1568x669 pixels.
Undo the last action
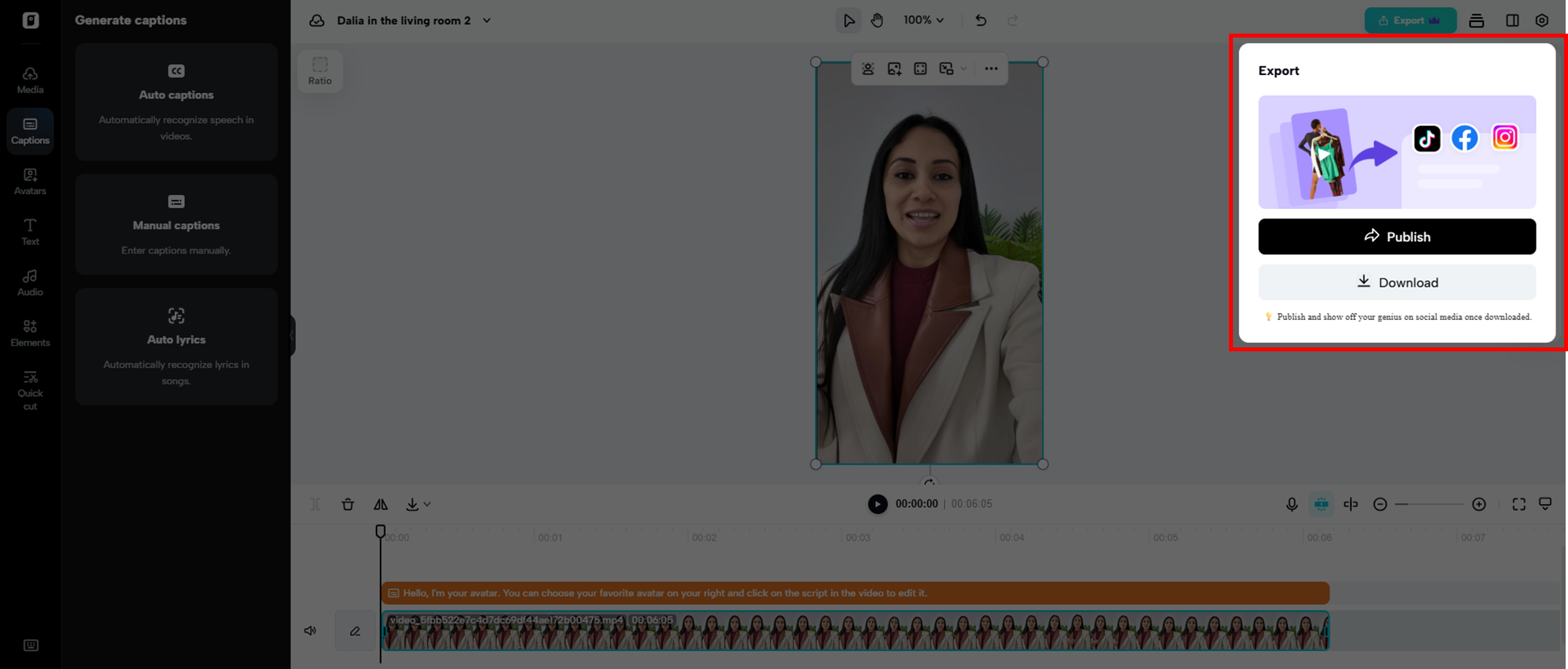click(x=980, y=20)
